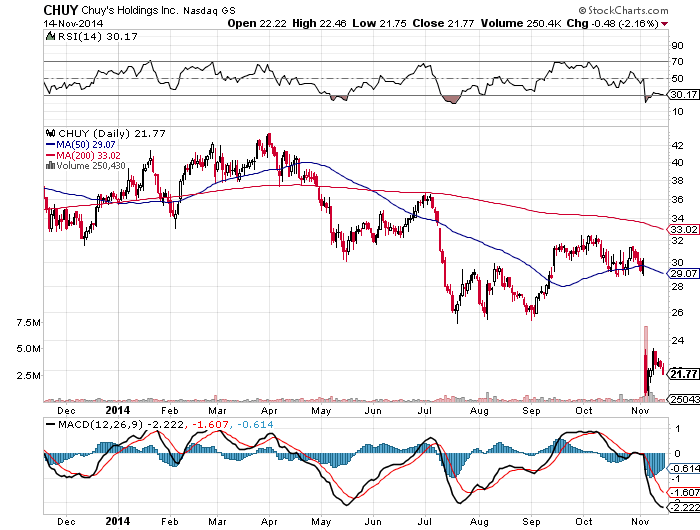700x530 pixels.
Task: Click the CHUY ticker symbol title
Action: coord(61,10)
